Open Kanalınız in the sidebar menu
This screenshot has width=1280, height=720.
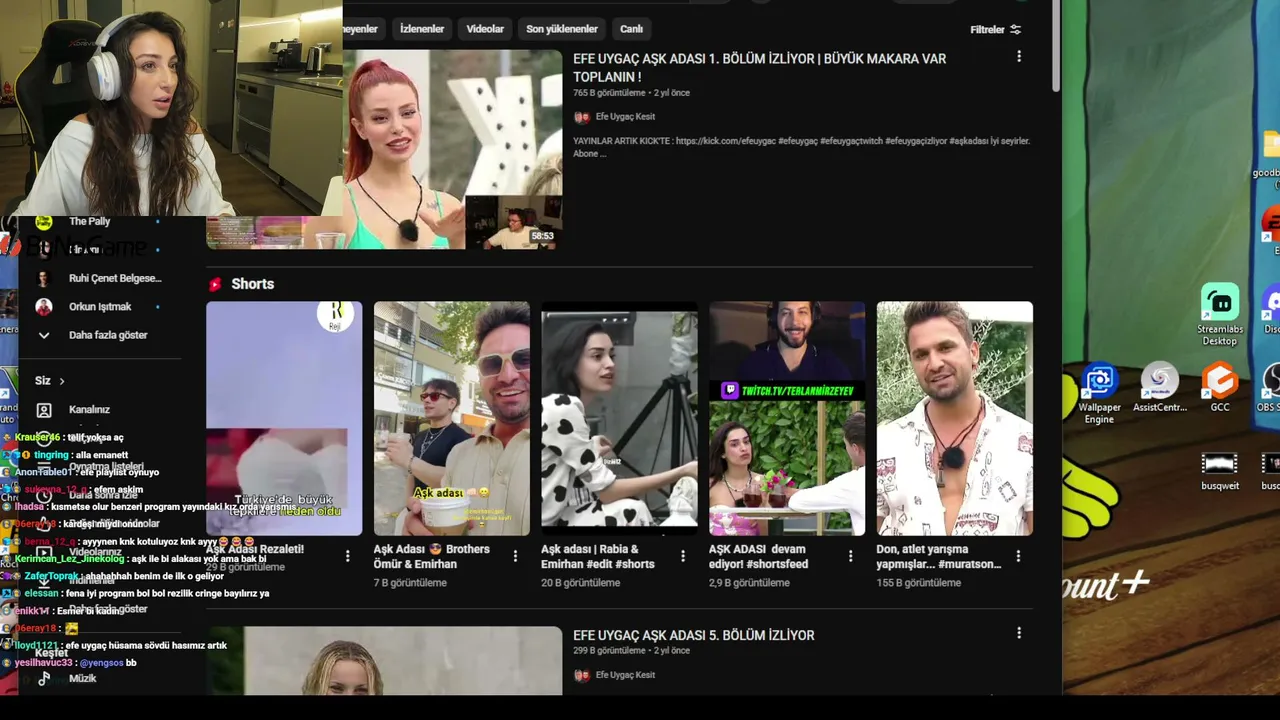coord(89,410)
